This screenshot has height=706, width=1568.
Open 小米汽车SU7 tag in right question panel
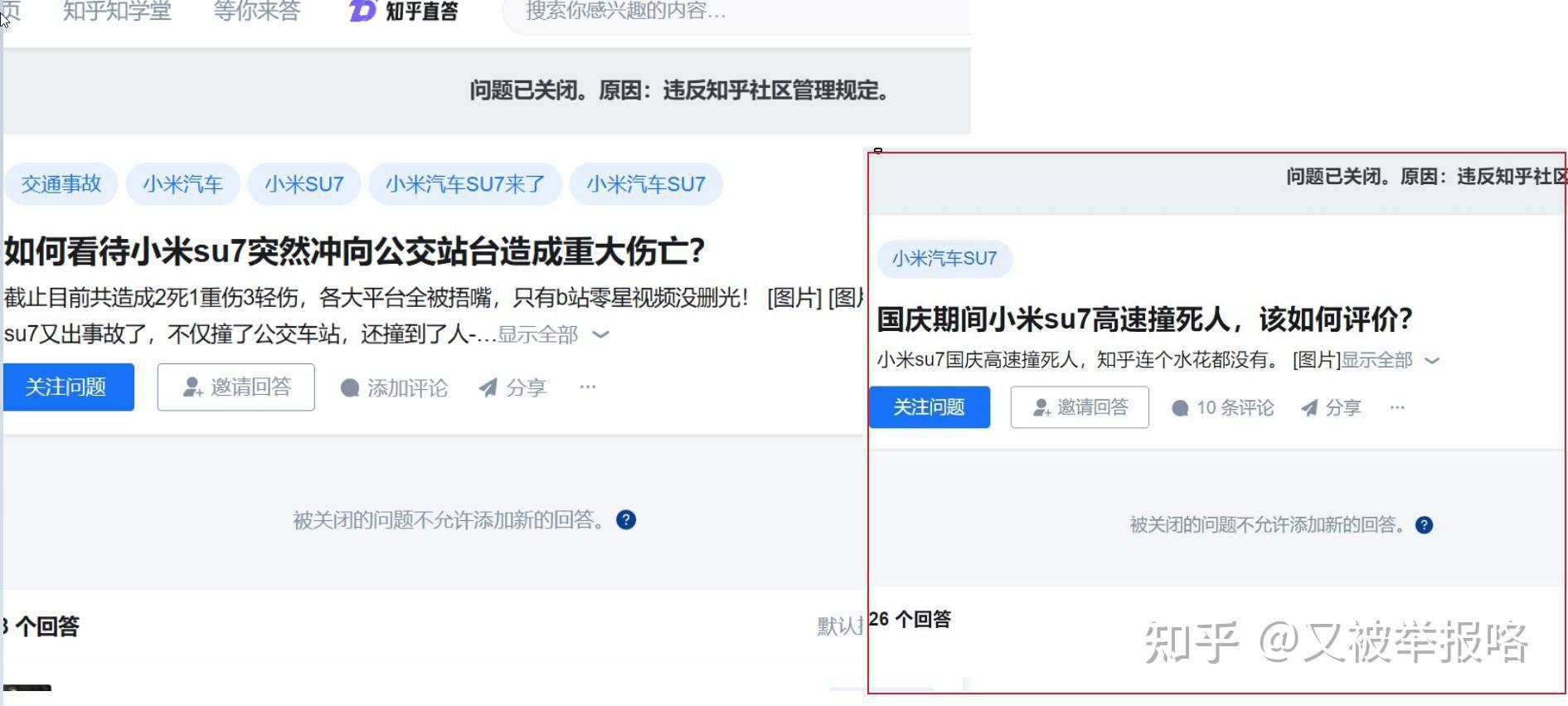coord(944,258)
